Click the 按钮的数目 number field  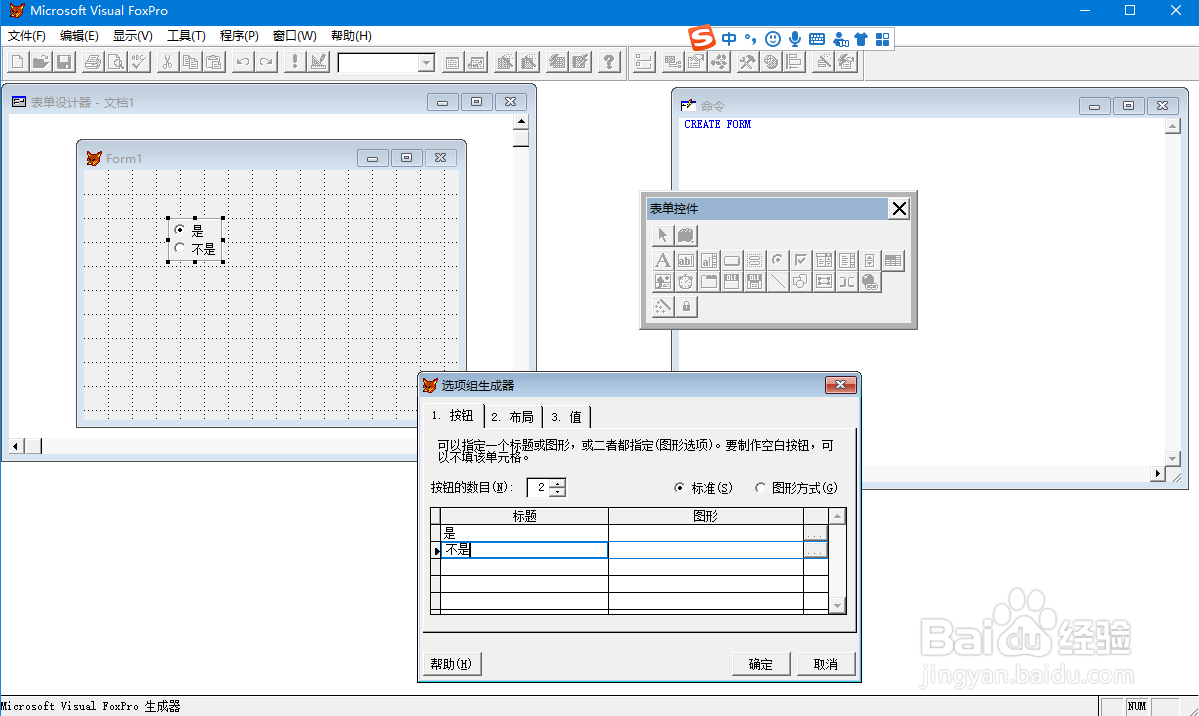click(x=538, y=487)
